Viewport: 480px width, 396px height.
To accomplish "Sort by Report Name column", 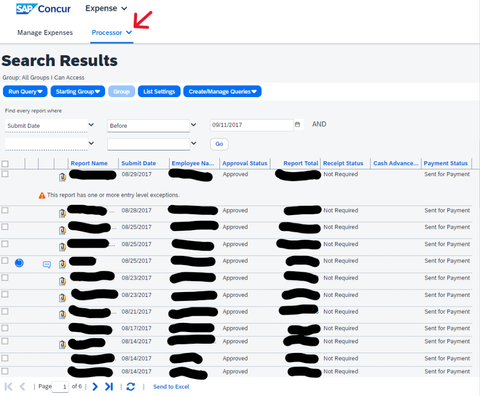I will 89,163.
